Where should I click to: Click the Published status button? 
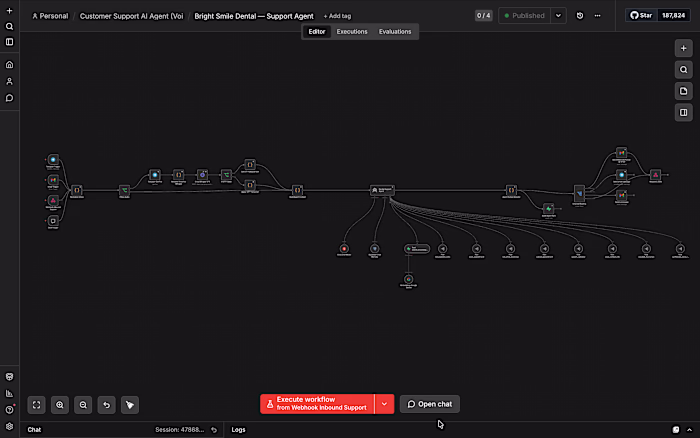coord(525,16)
